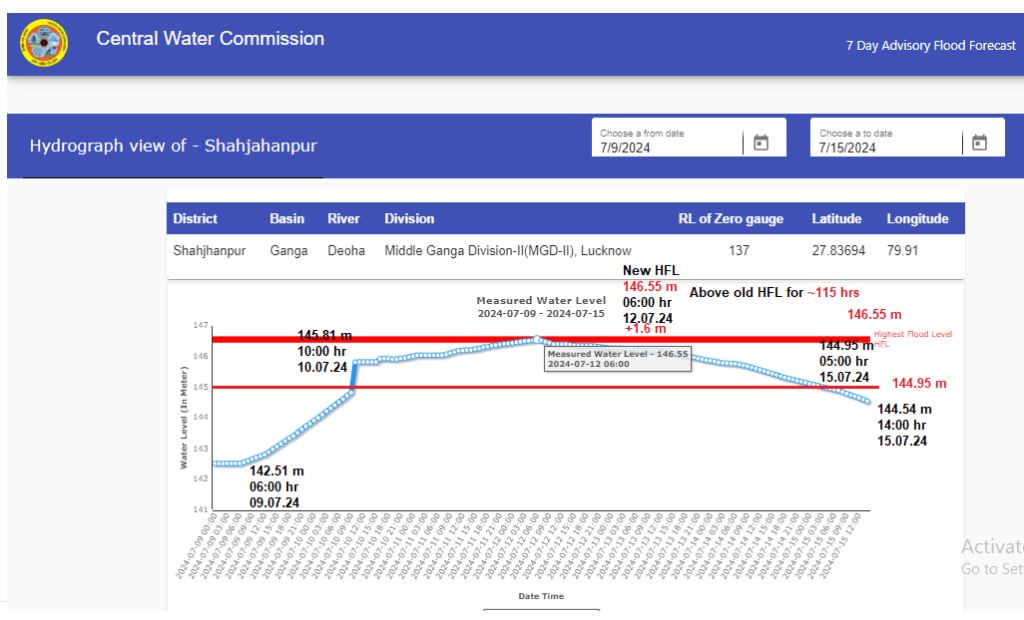Click the RL of Zero gauge header
This screenshot has width=1024, height=620.
click(x=730, y=219)
